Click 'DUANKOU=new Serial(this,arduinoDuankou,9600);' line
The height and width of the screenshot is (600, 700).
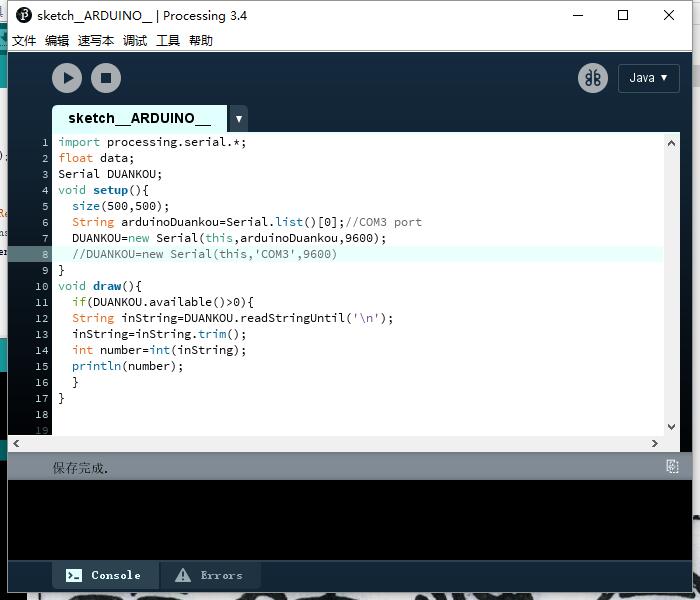click(229, 238)
